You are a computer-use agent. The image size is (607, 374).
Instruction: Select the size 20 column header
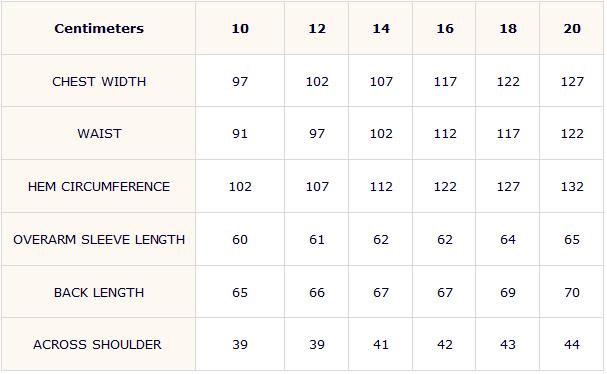pos(572,28)
